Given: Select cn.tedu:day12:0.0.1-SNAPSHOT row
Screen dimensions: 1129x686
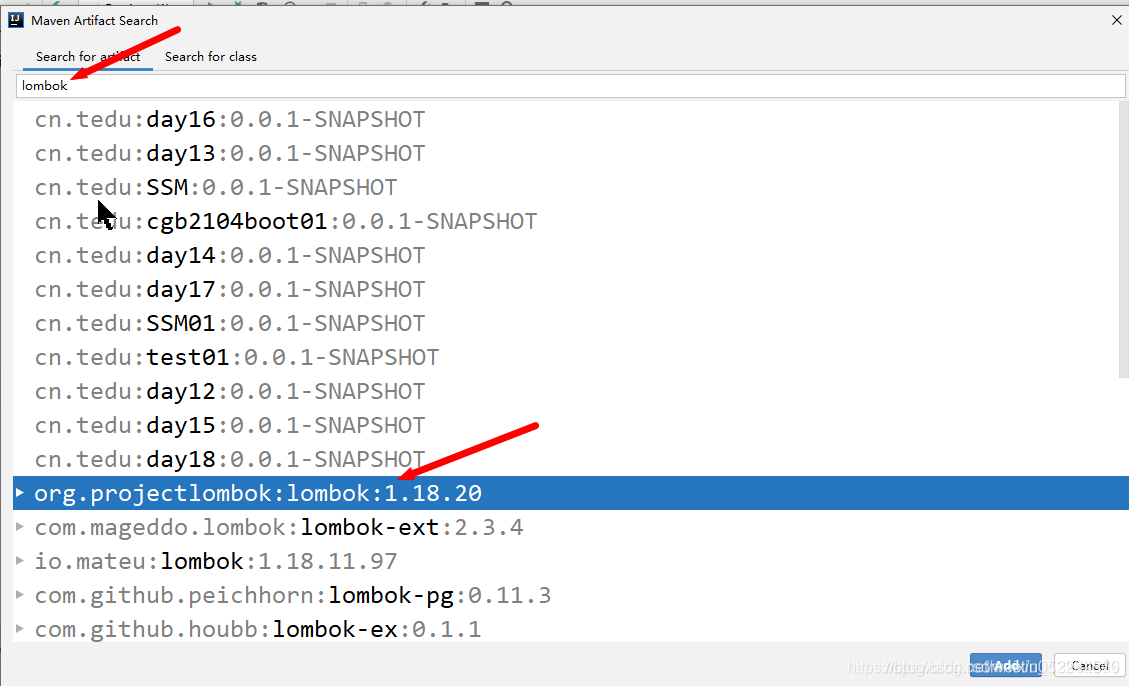Looking at the screenshot, I should coord(565,391).
